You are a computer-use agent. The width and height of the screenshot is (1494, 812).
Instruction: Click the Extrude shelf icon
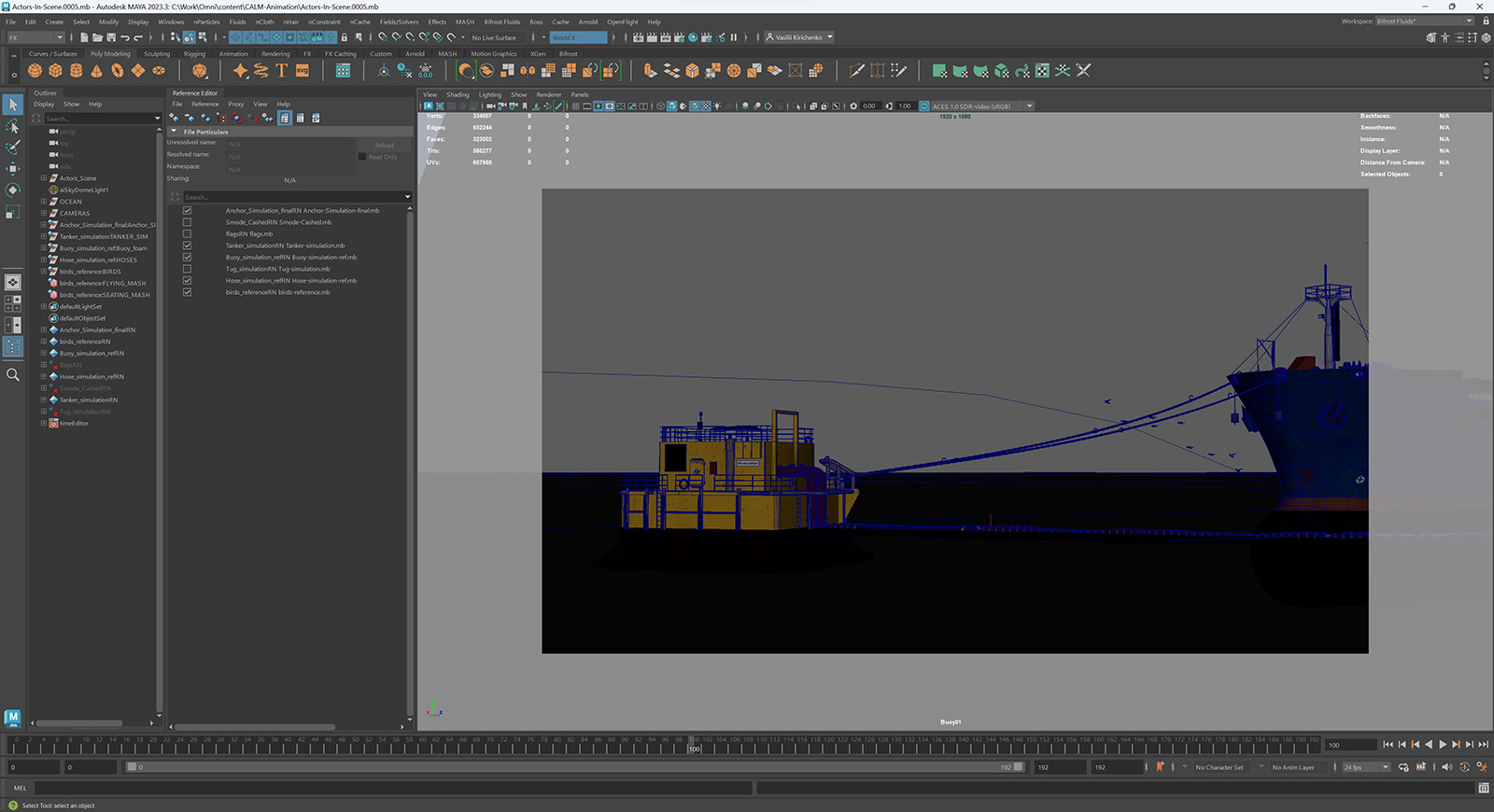[651, 71]
